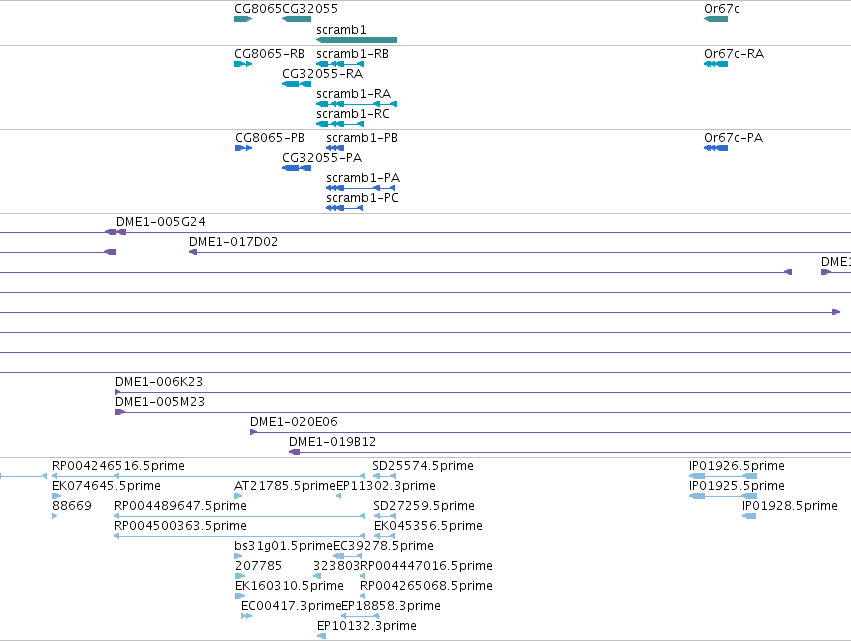This screenshot has width=851, height=641.
Task: Select the IP01928.5prime EST label
Action: tap(790, 506)
